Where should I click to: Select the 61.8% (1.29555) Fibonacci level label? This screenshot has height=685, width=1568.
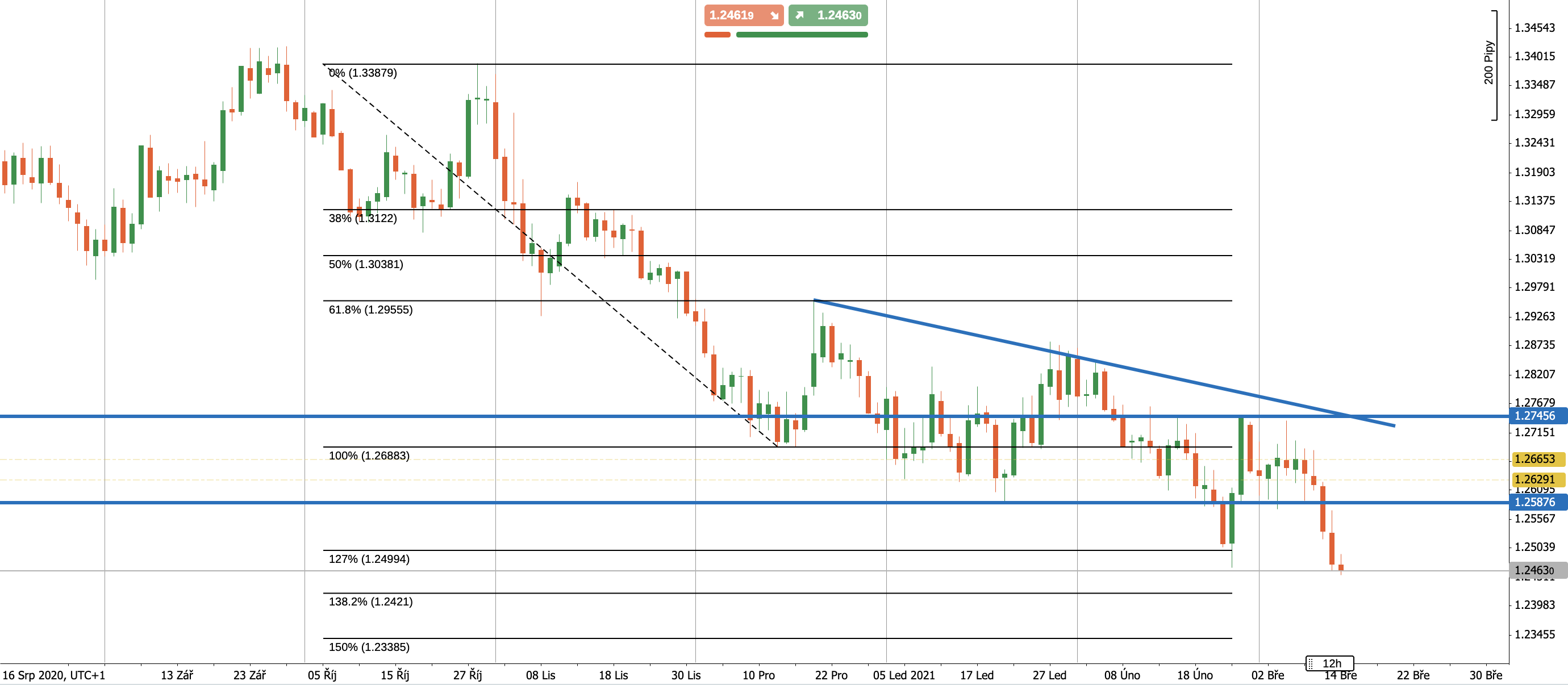coord(370,310)
